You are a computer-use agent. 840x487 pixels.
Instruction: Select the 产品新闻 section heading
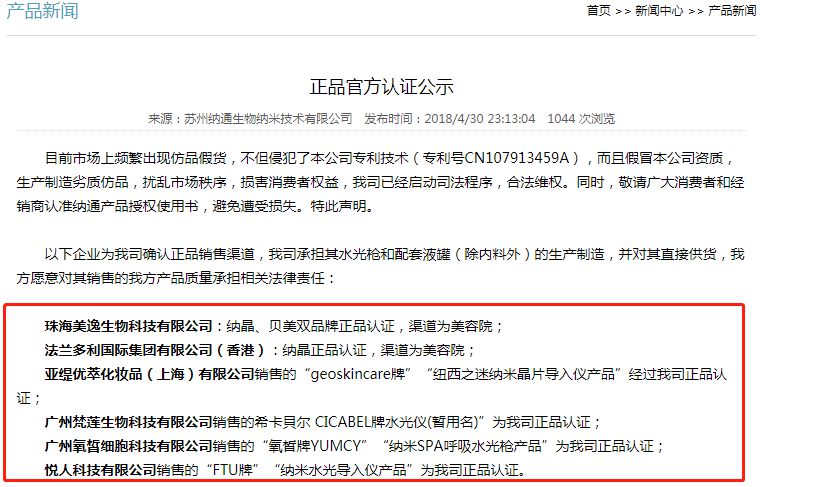pos(43,10)
